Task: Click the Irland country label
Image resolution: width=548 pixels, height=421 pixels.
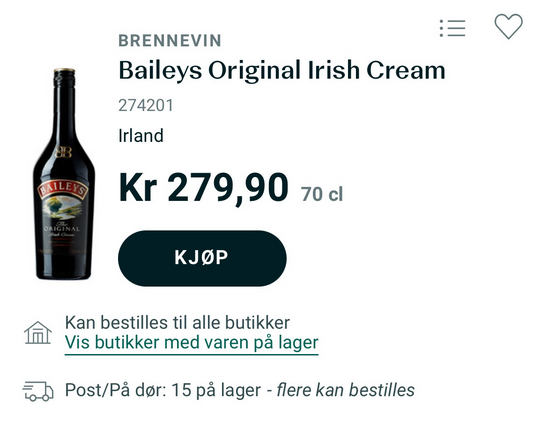Action: coord(141,136)
